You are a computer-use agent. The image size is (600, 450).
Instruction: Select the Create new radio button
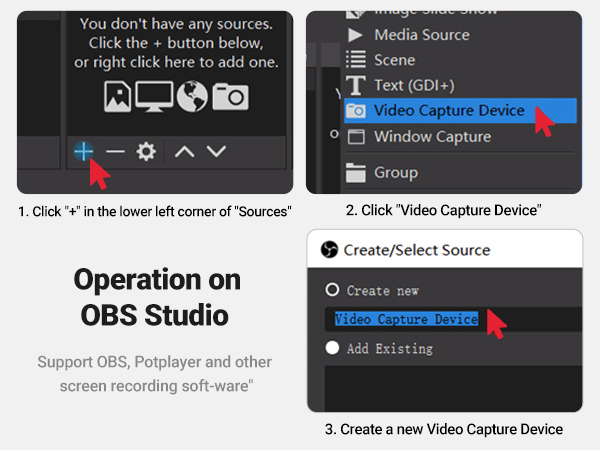tap(332, 290)
